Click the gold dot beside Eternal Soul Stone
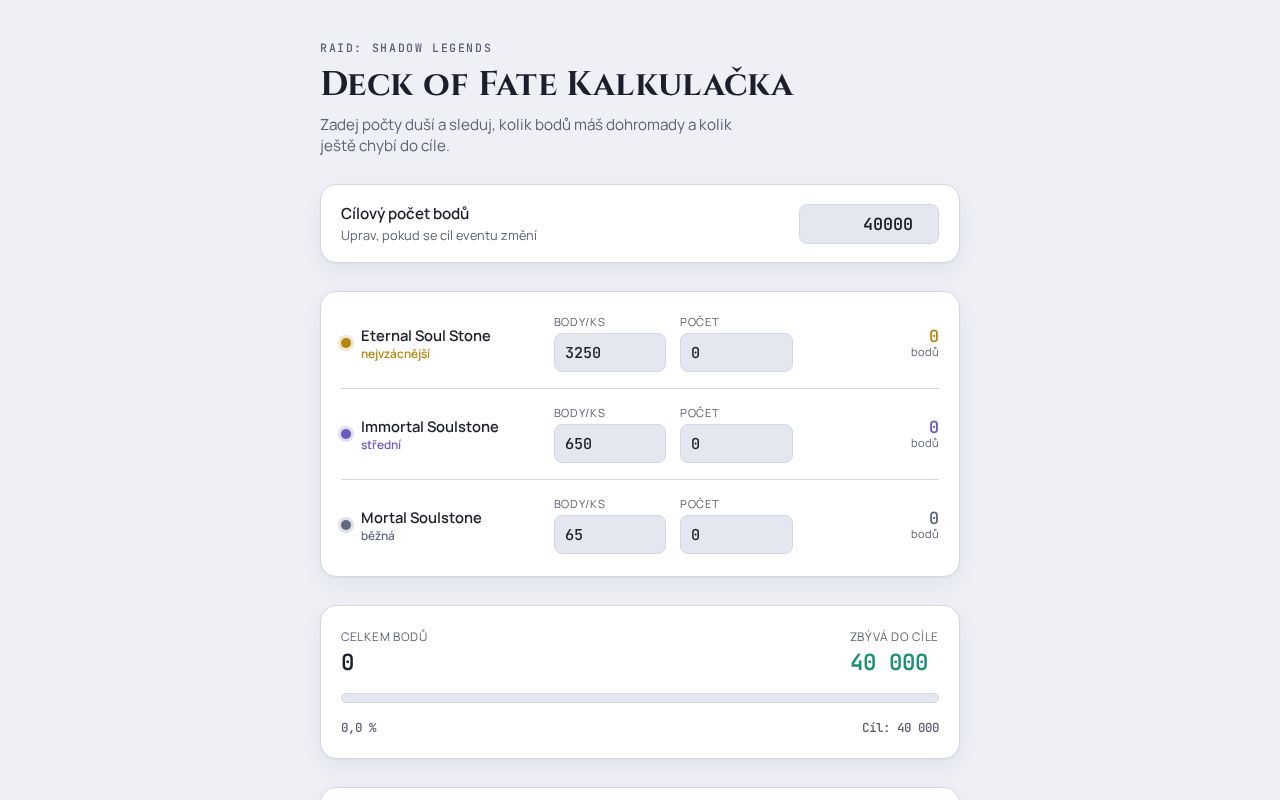Viewport: 1280px width, 800px height. (346, 343)
